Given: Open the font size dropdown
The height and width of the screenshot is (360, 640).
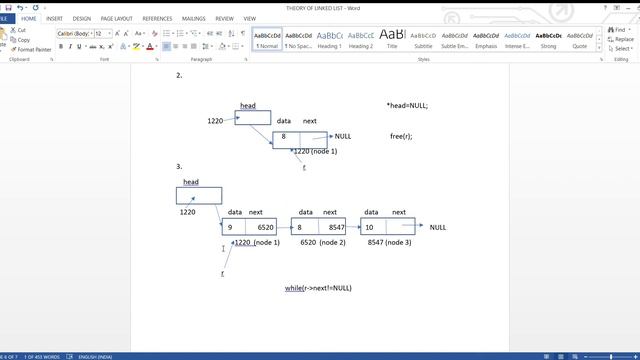Looking at the screenshot, I should (109, 33).
